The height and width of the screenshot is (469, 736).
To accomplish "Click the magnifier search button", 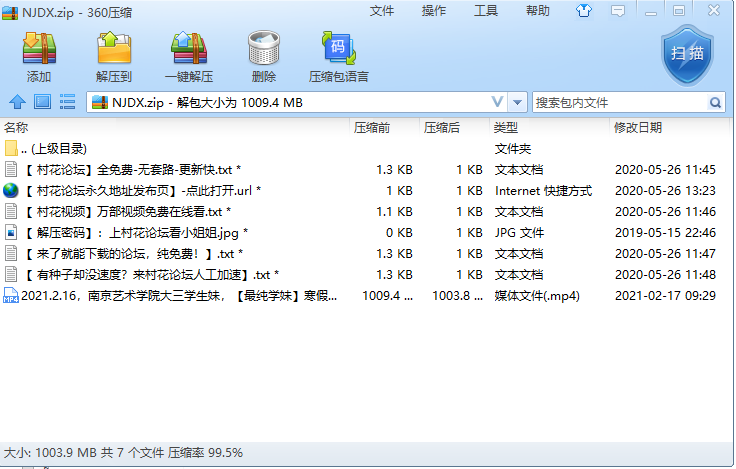I will click(x=716, y=102).
